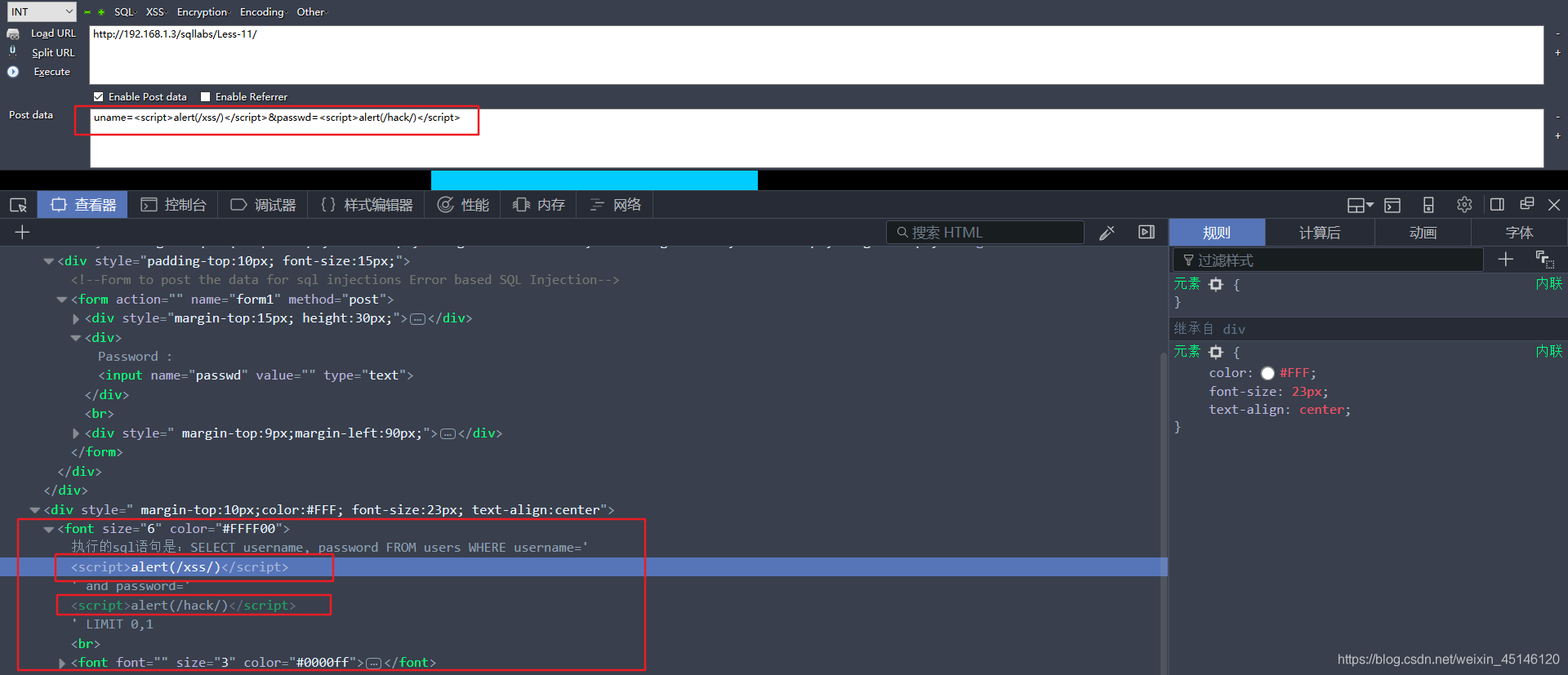Expand the font color #0000ff node
Viewport: 1568px width, 675px height.
[62, 663]
